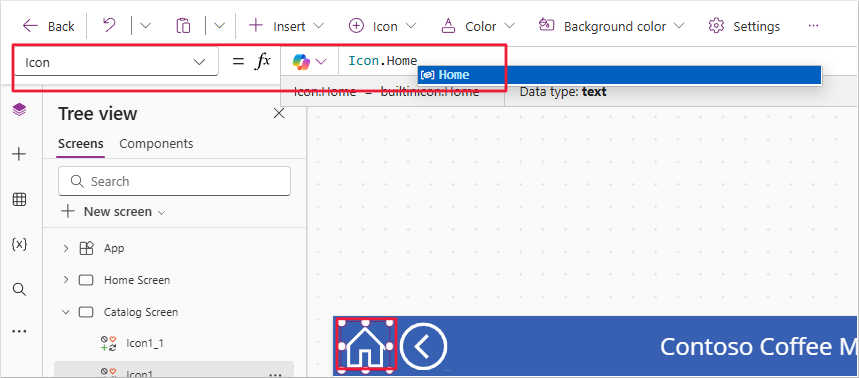Select Catalog Screen in the tree
This screenshot has width=859, height=378.
(141, 312)
